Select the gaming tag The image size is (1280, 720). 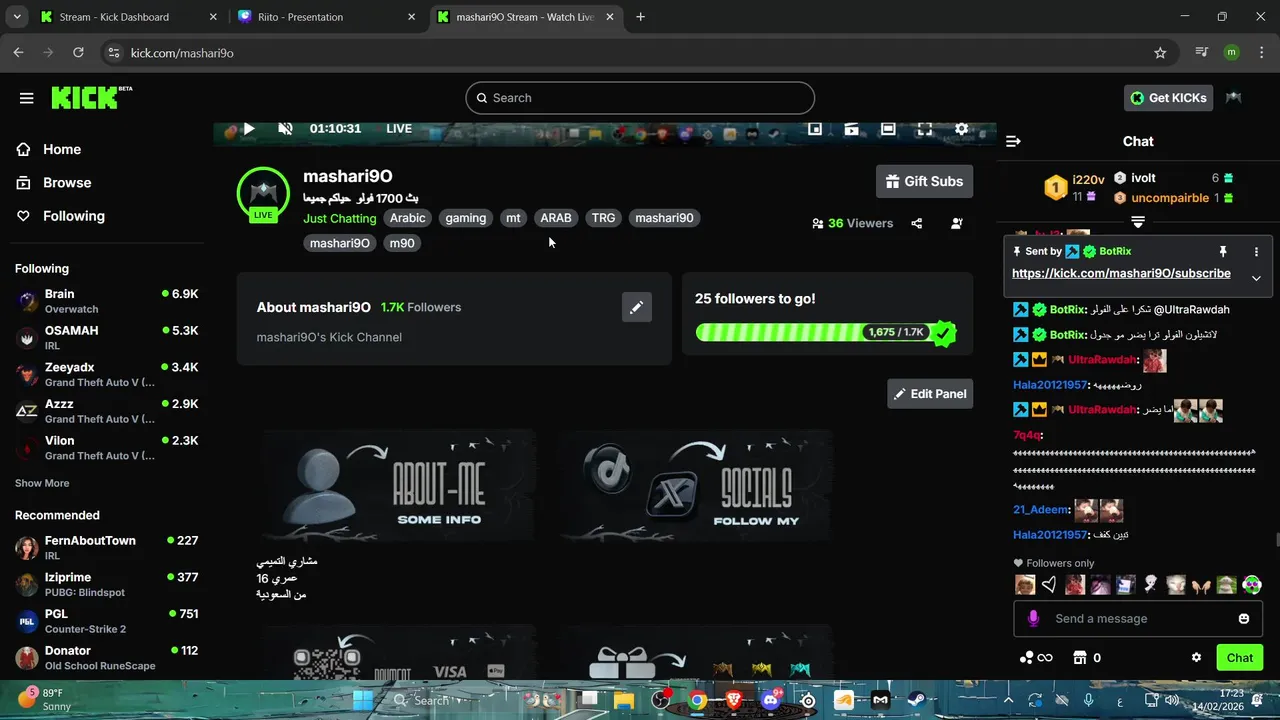pos(466,218)
